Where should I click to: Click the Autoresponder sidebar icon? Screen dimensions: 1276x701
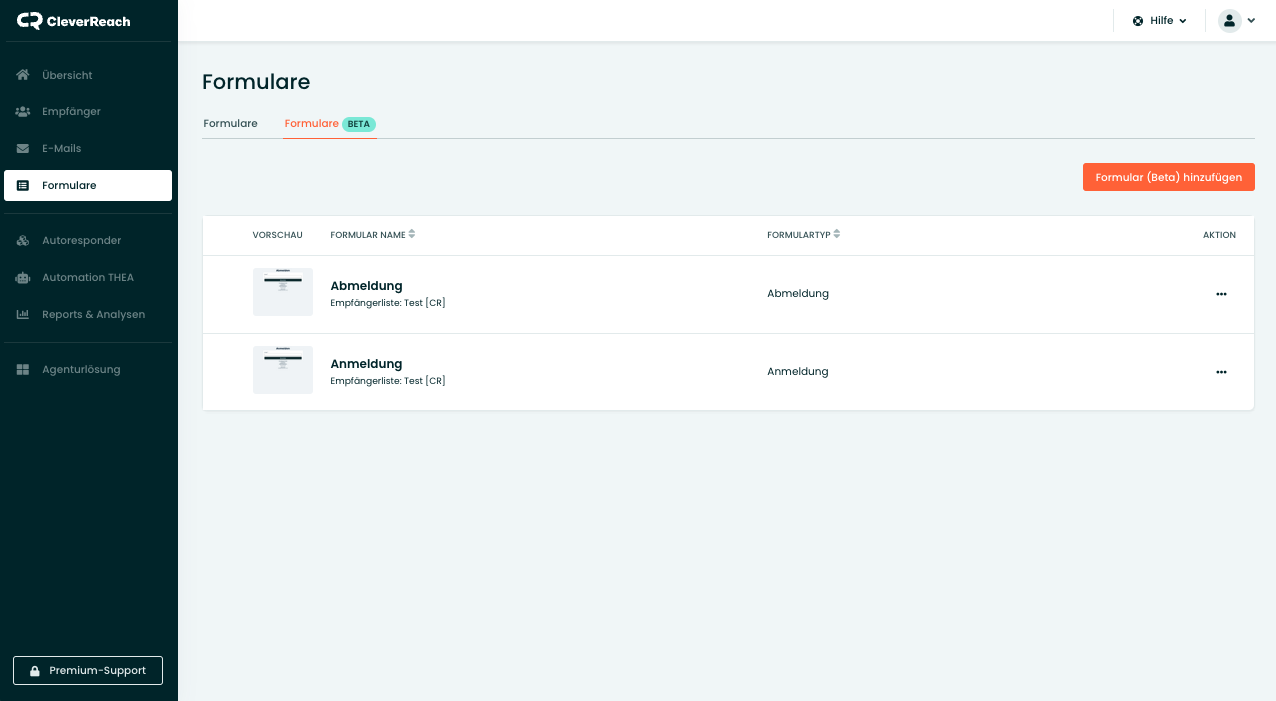click(23, 241)
